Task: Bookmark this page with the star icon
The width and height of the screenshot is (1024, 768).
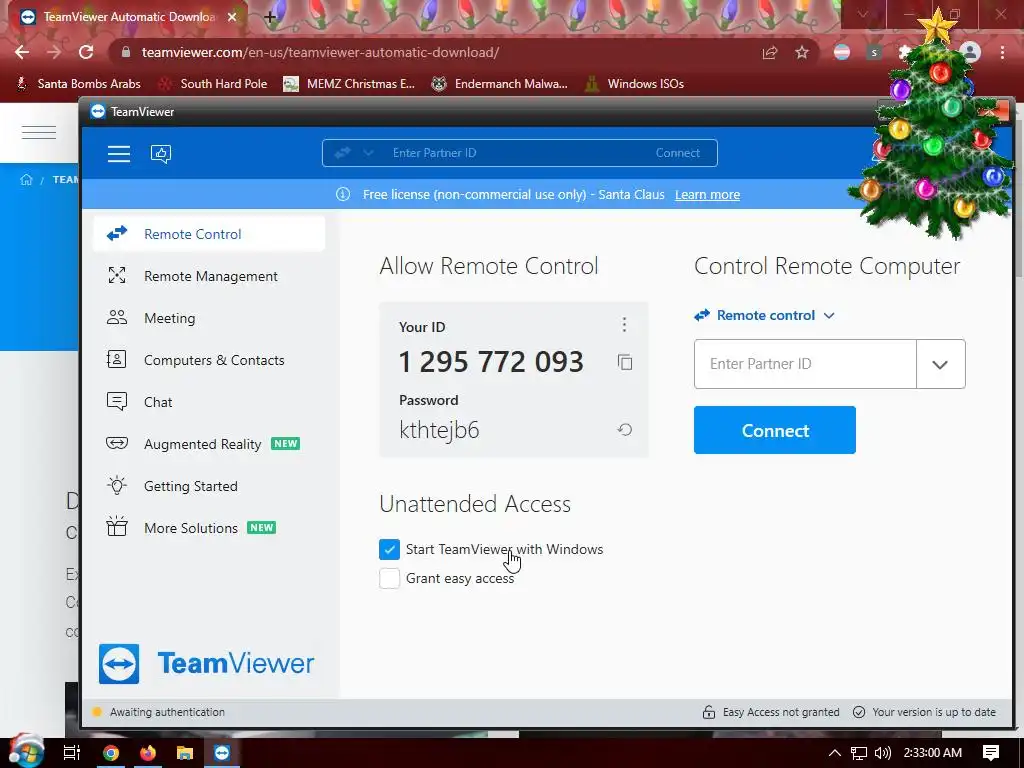Action: click(802, 52)
